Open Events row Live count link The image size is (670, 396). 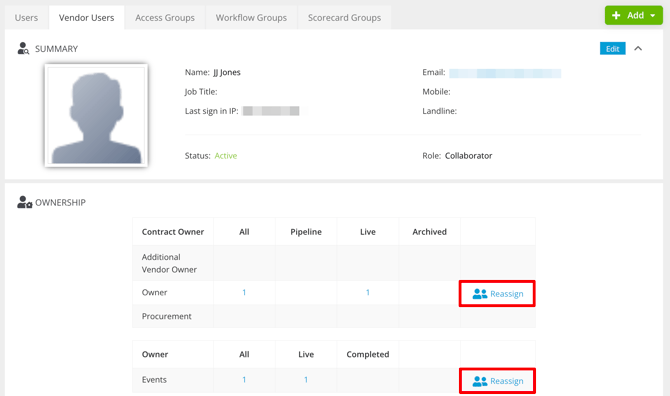[x=306, y=380]
